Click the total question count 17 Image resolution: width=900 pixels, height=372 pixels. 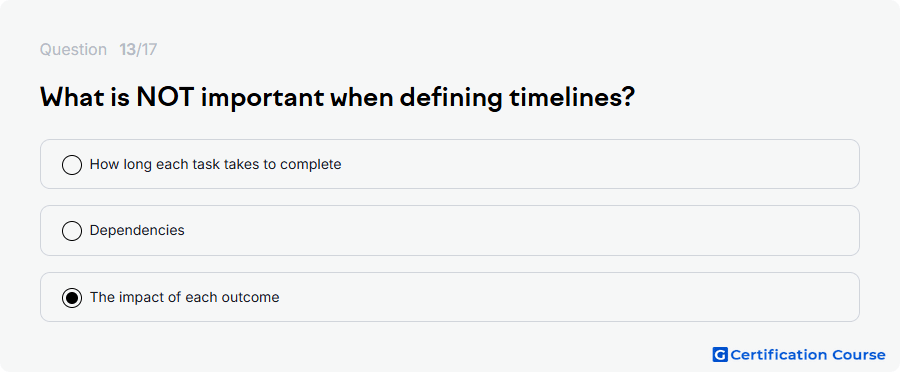(x=149, y=50)
